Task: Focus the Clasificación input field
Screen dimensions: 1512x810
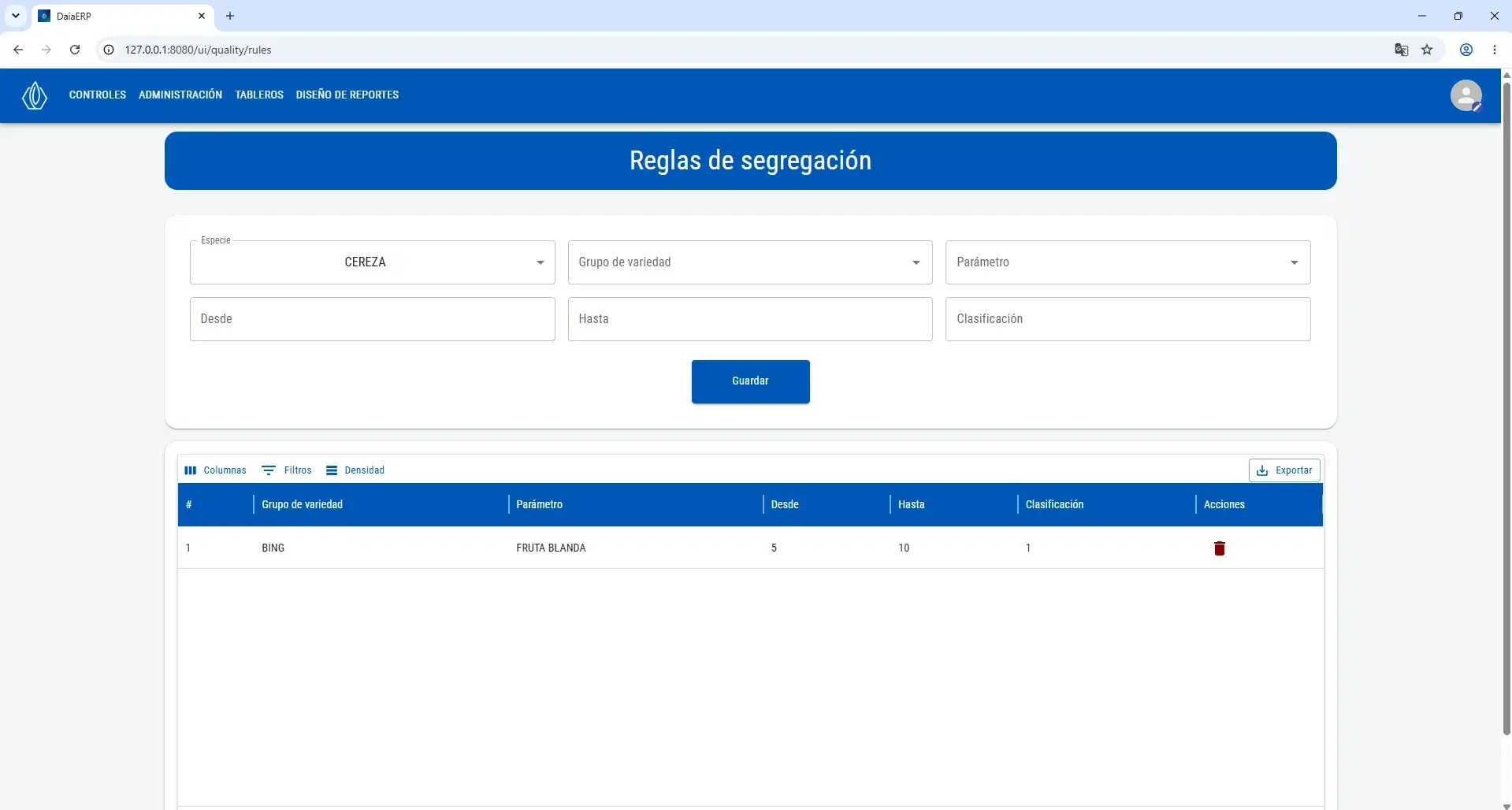Action: pos(1127,319)
